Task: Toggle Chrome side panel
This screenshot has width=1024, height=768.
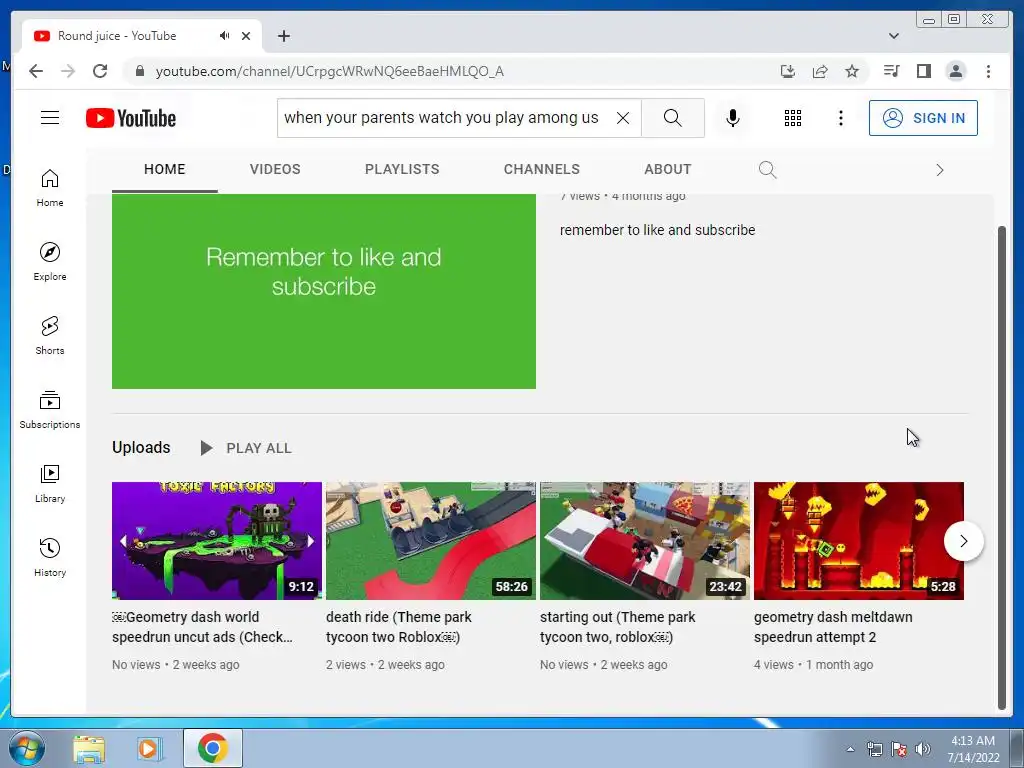Action: (923, 71)
